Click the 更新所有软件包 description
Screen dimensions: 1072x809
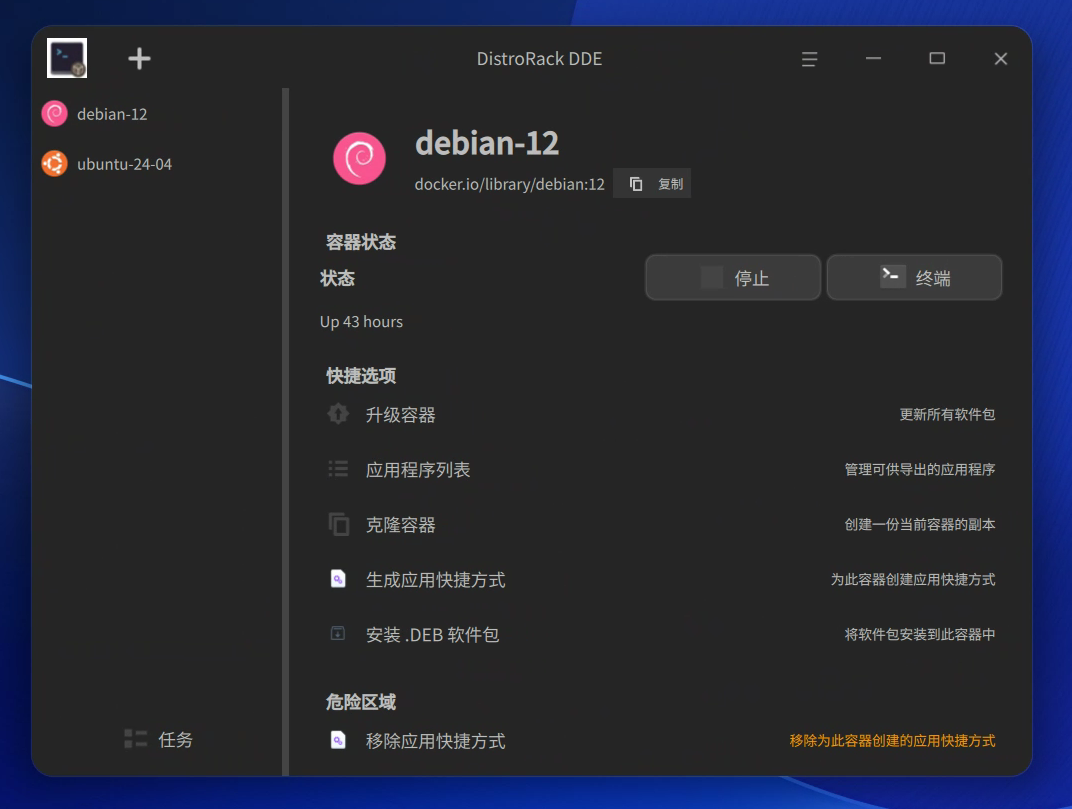(947, 414)
